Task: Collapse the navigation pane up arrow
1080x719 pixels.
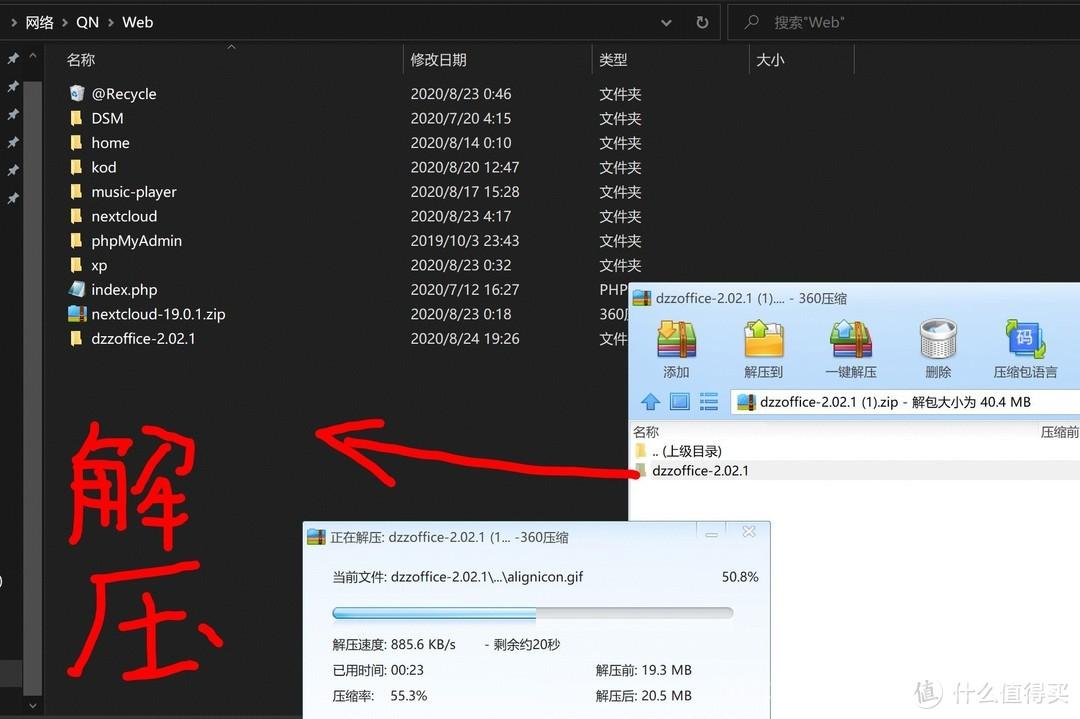Action: [32, 56]
